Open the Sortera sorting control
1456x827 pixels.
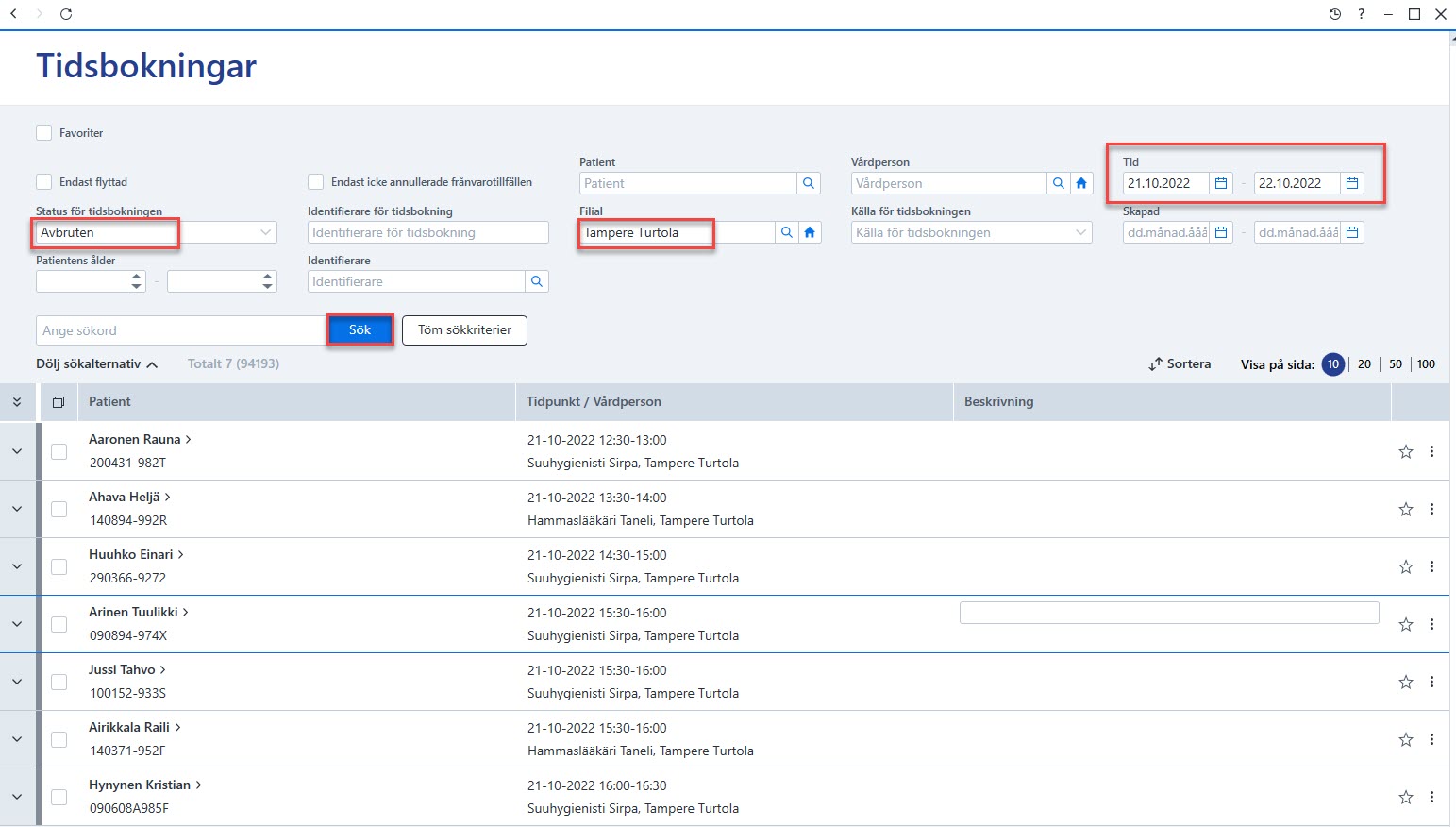click(1180, 364)
